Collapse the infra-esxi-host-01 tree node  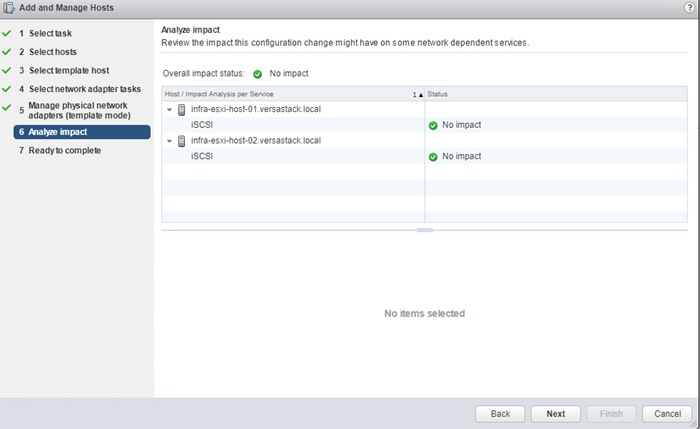[169, 109]
